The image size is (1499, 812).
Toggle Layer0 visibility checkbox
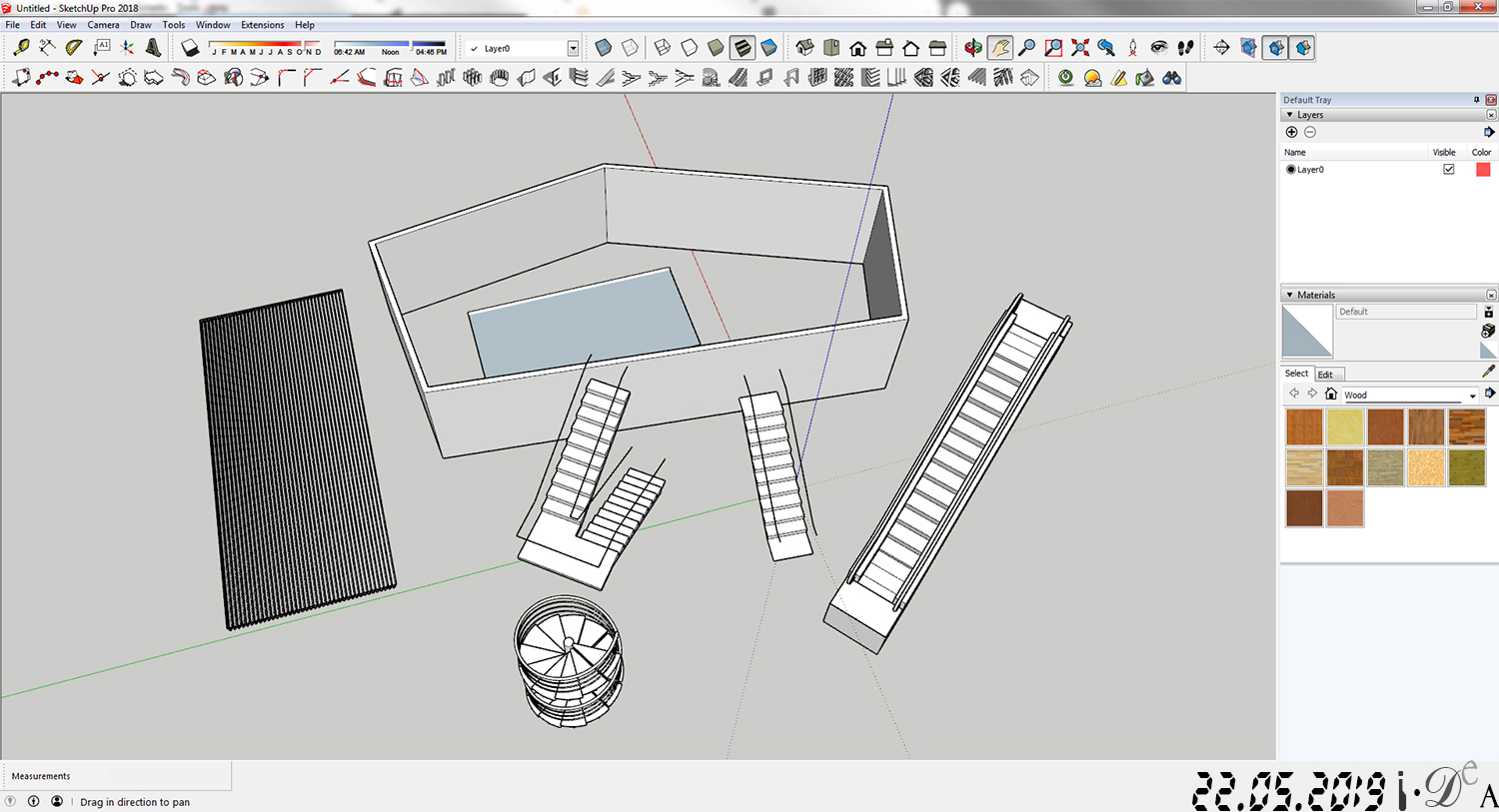(x=1449, y=169)
